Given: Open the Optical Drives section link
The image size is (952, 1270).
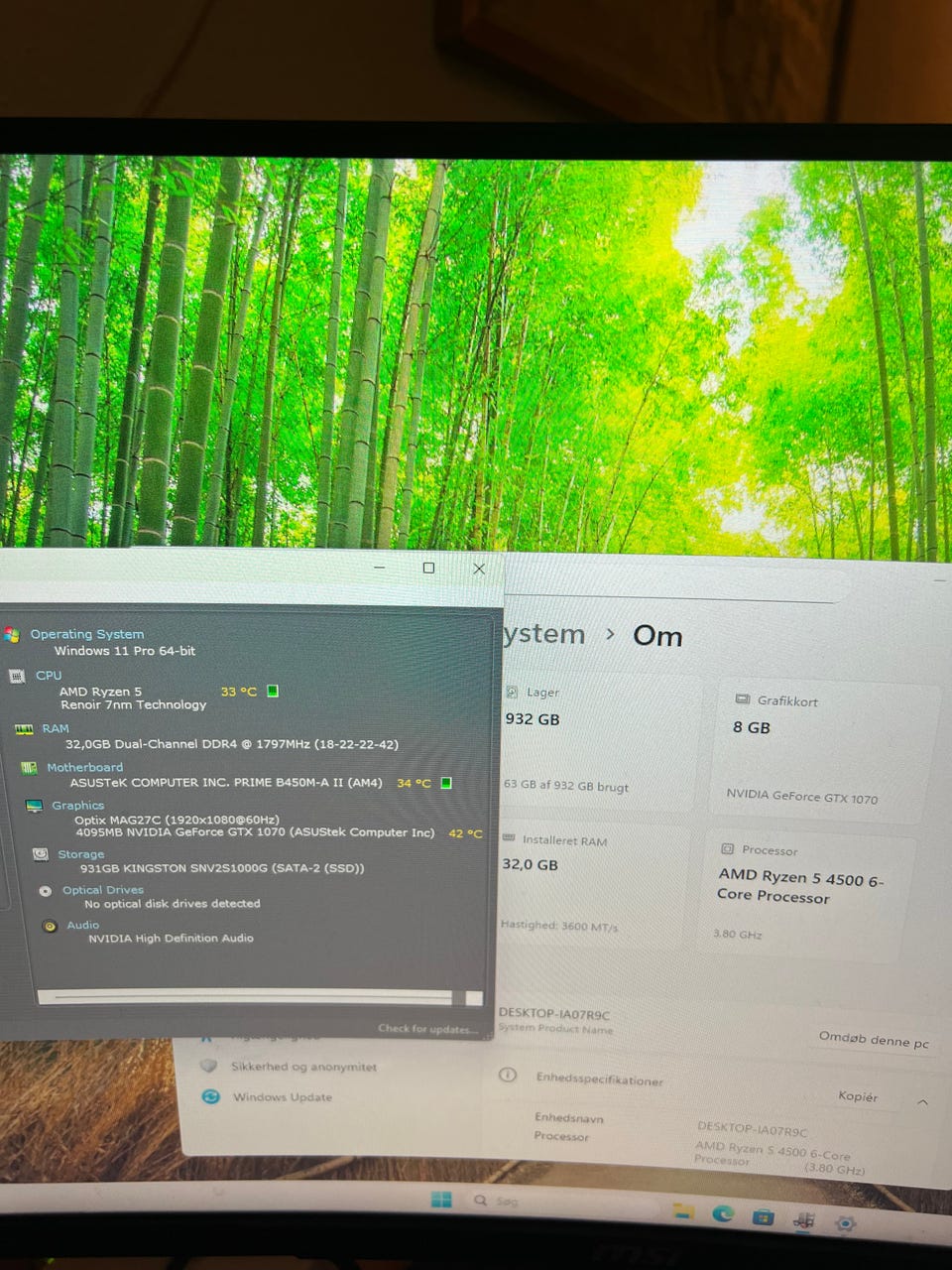Looking at the screenshot, I should pyautogui.click(x=103, y=890).
